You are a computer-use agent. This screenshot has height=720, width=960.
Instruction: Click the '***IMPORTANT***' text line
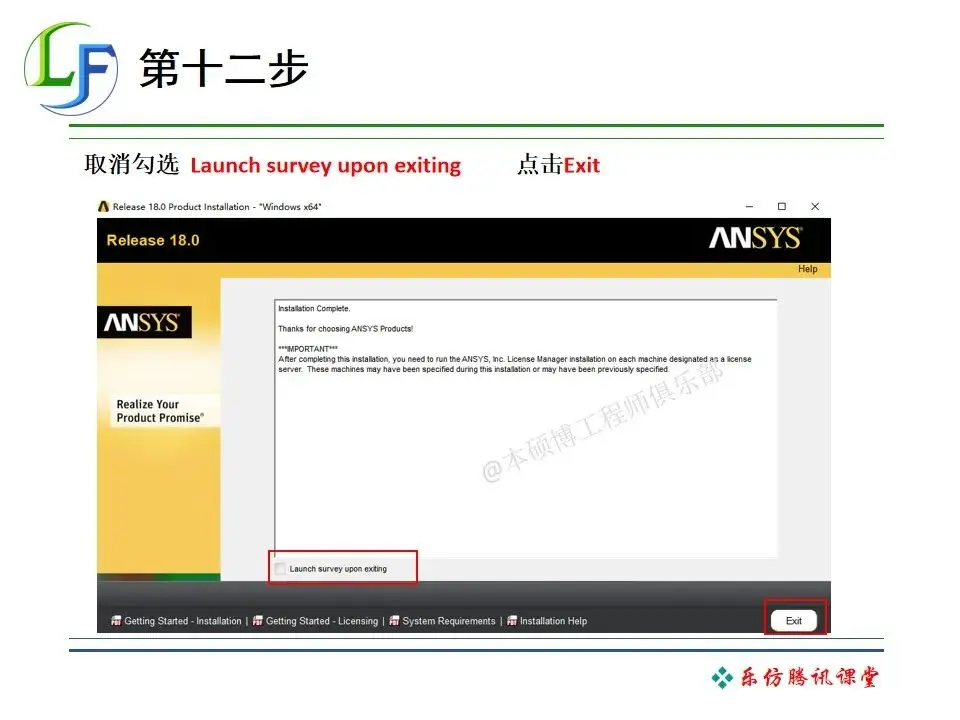point(308,349)
